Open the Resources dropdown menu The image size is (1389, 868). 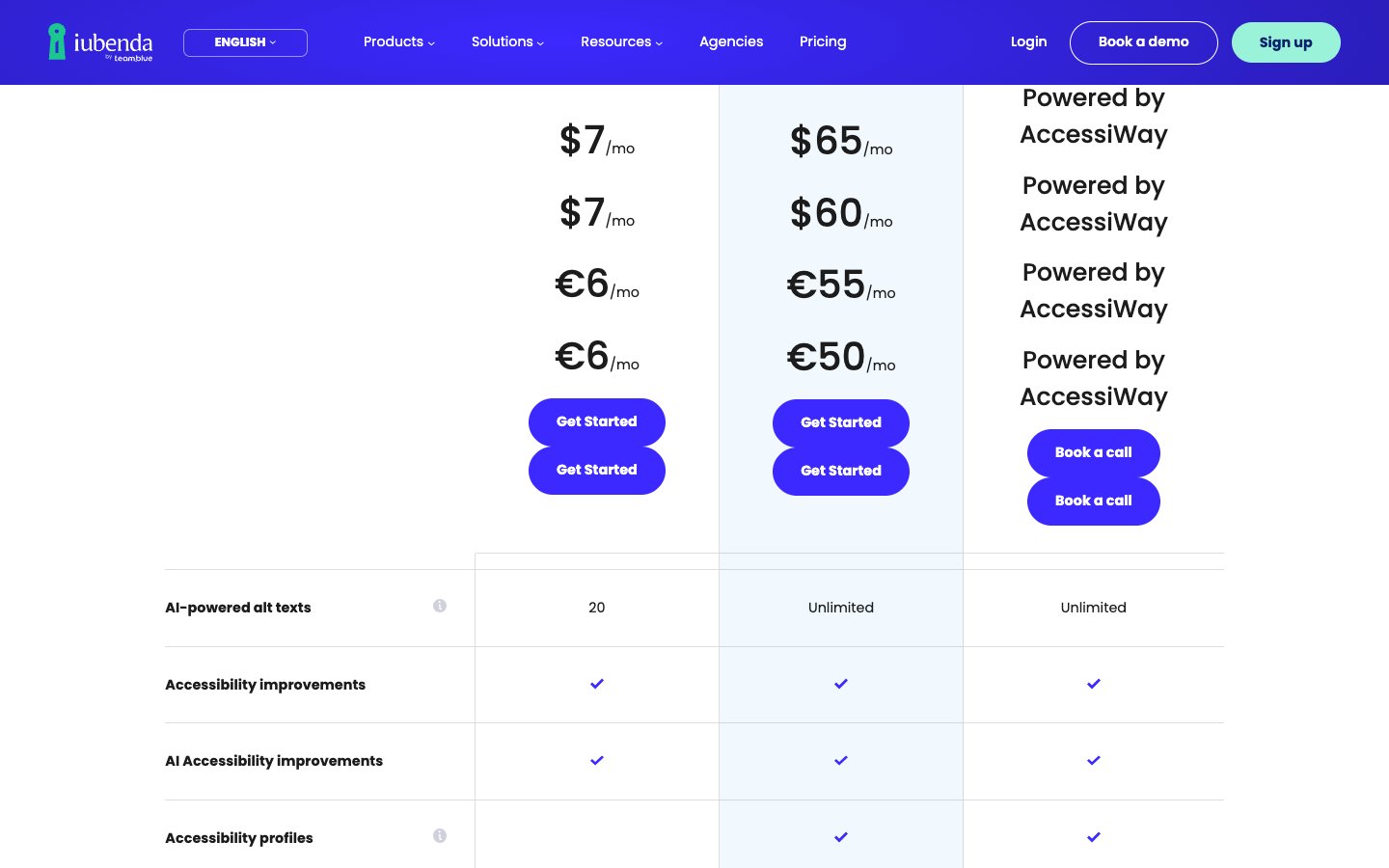point(621,41)
